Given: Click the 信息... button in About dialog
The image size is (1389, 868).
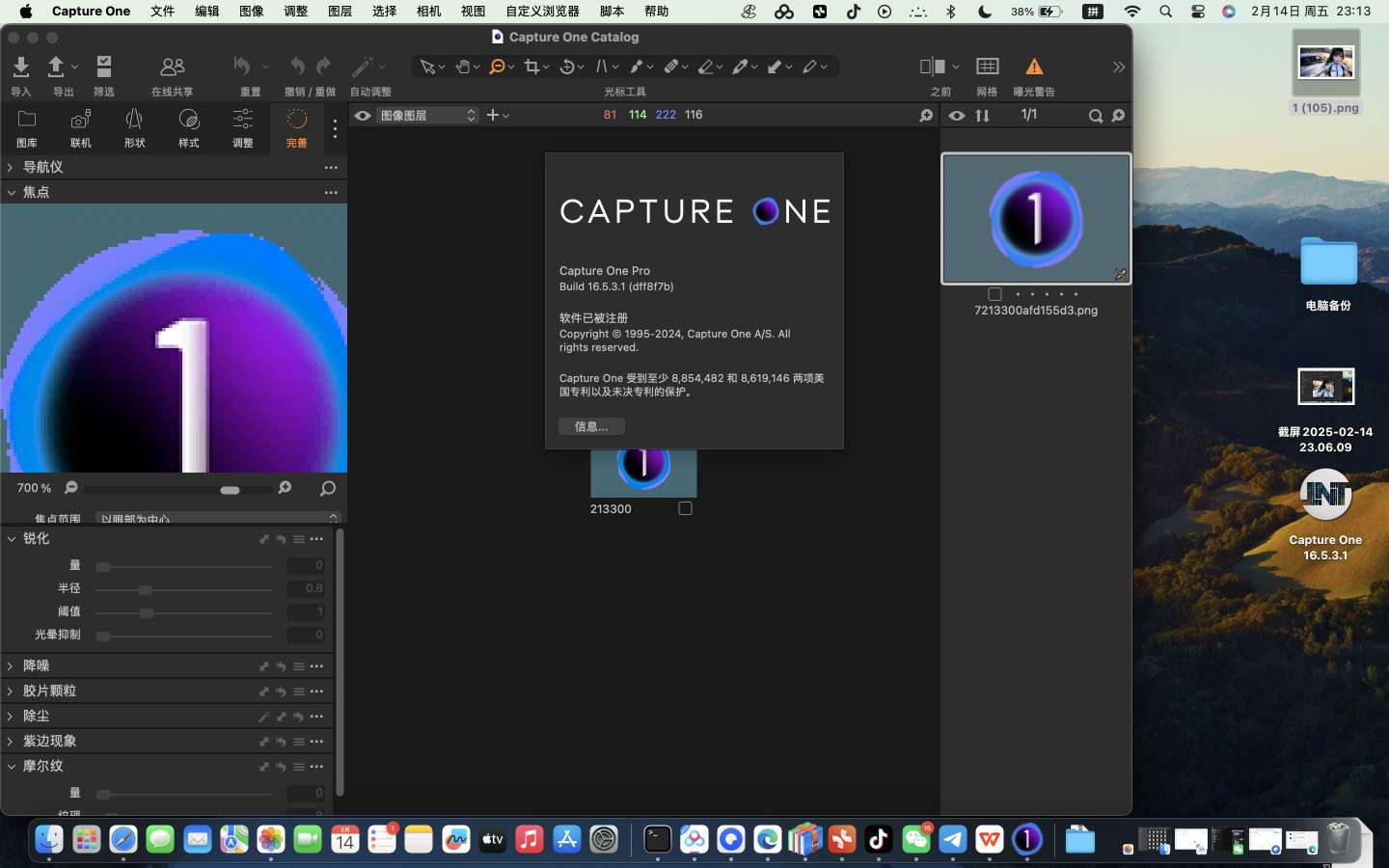Looking at the screenshot, I should click(x=591, y=426).
